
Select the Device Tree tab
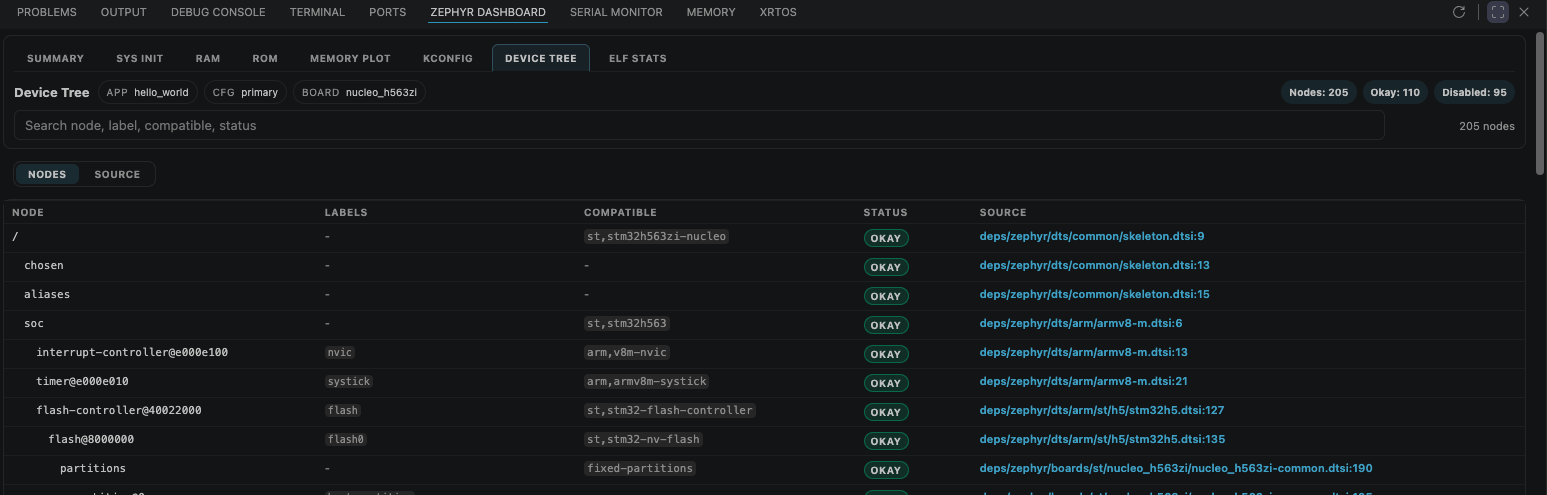(x=541, y=58)
